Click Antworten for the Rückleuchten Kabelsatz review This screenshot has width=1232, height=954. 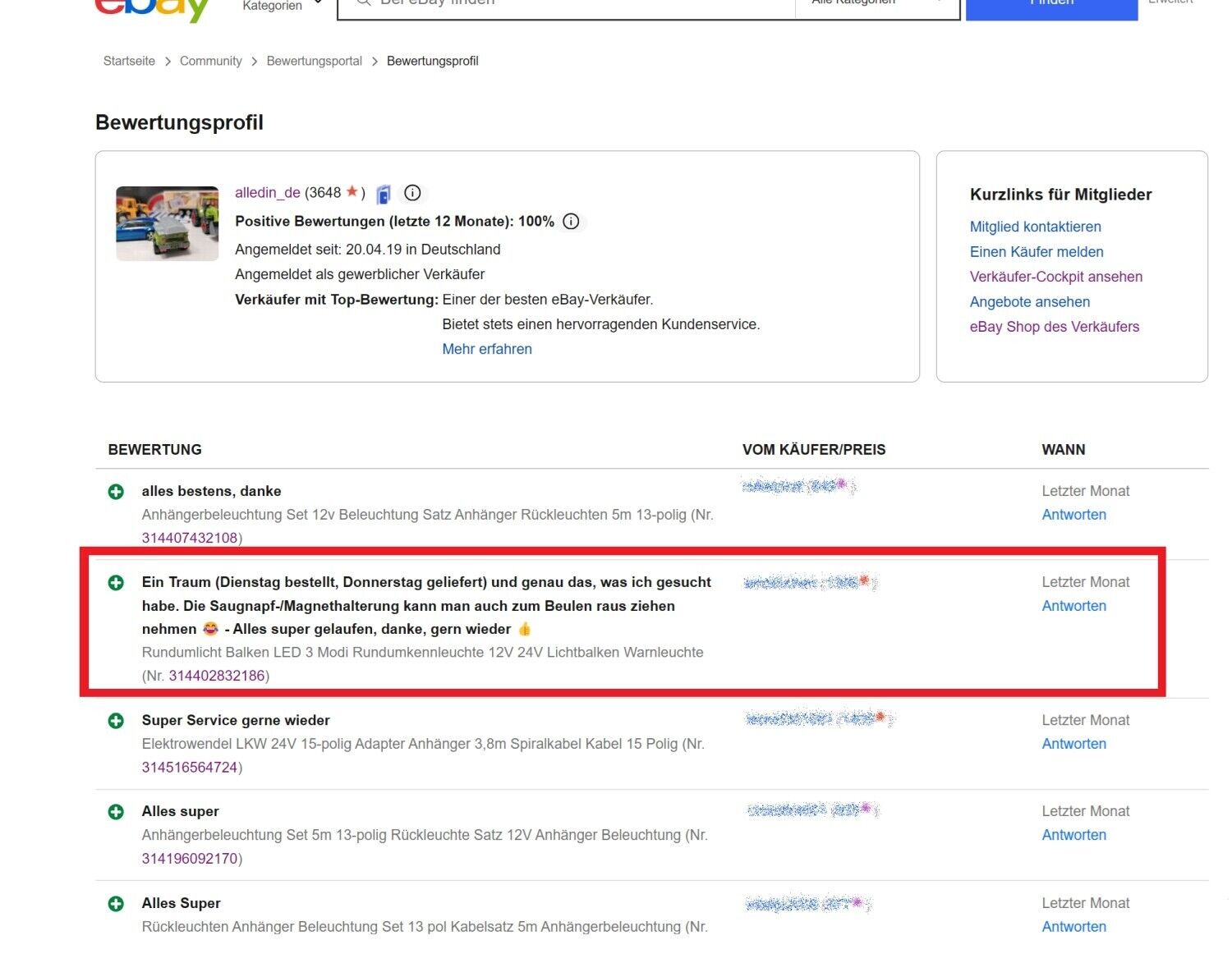[1073, 927]
